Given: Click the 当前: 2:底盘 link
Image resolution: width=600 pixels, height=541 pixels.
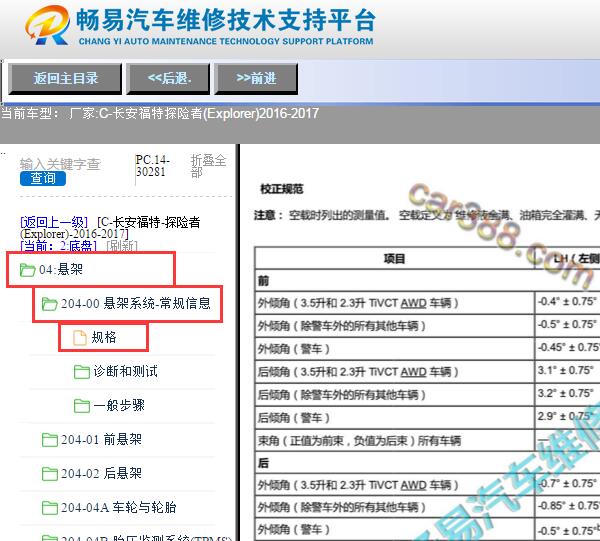Looking at the screenshot, I should [x=58, y=245].
